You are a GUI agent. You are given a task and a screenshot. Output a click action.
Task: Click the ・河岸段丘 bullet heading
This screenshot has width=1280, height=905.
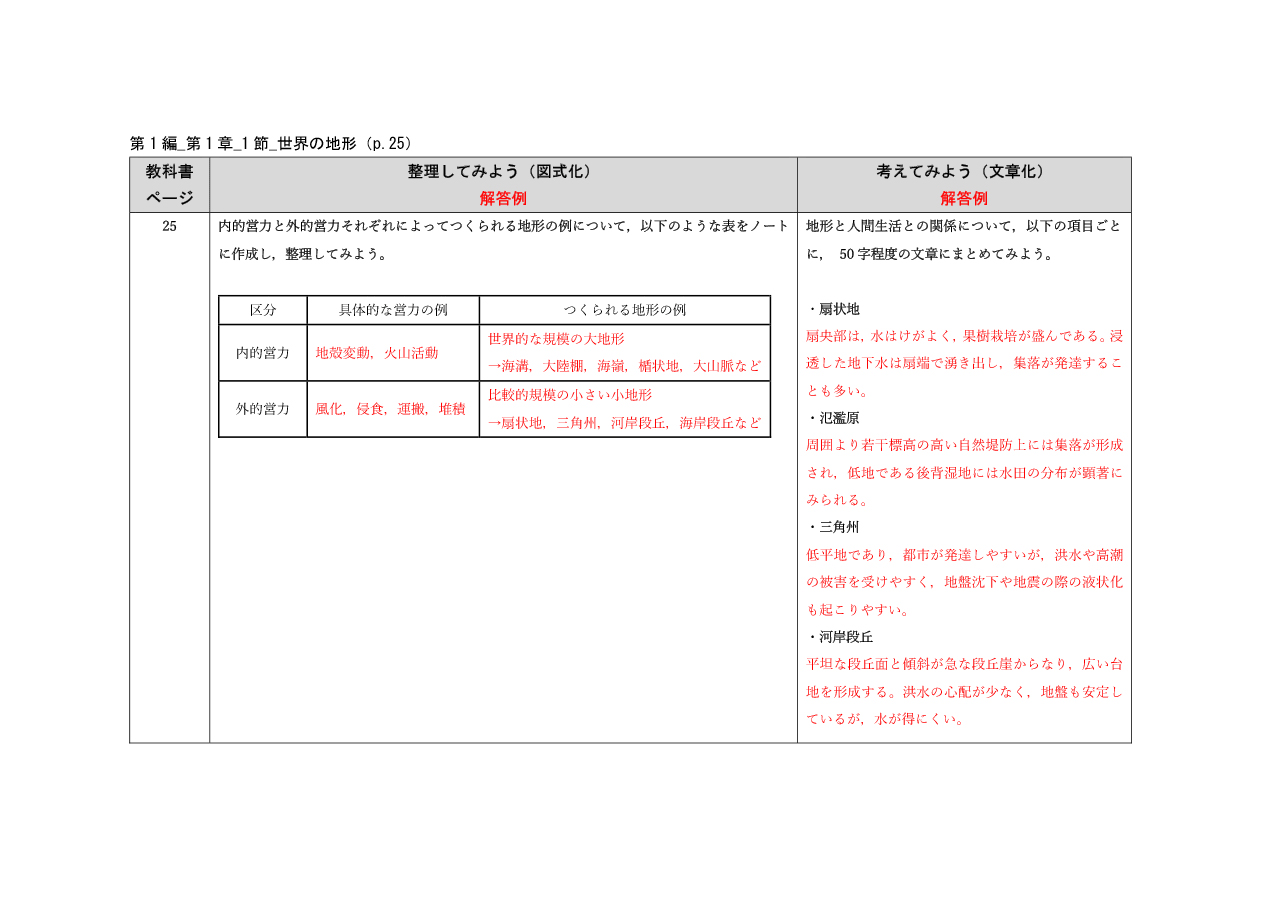[x=840, y=636]
